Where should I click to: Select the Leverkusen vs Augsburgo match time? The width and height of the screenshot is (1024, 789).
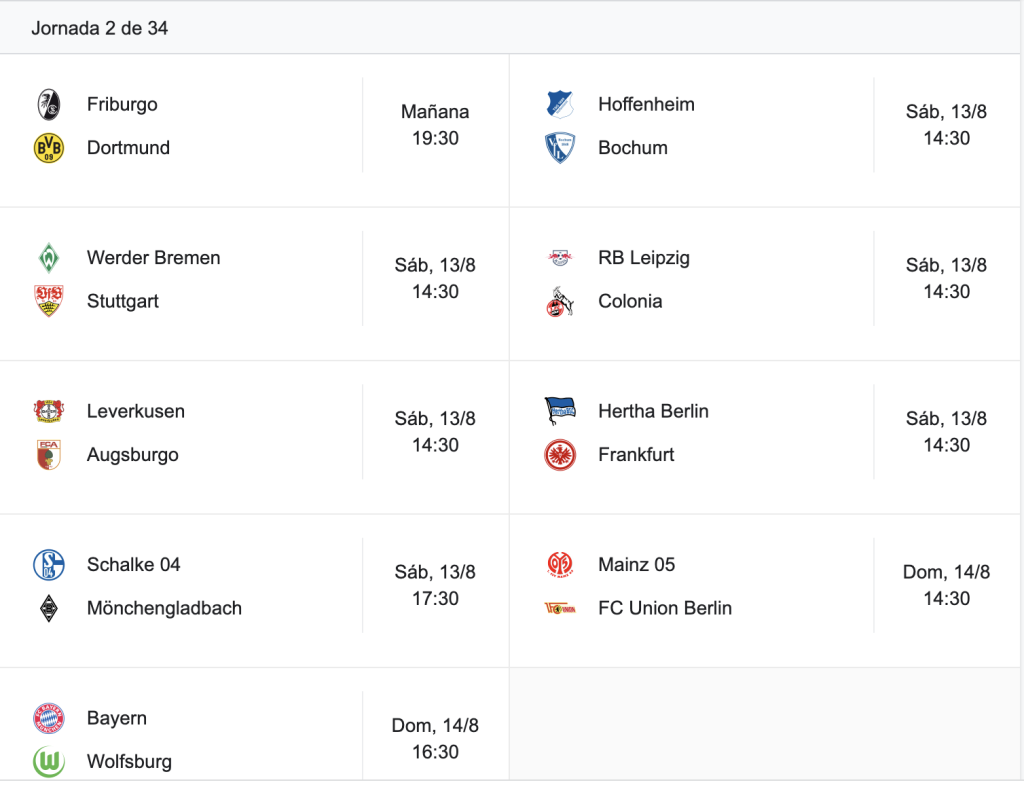[x=435, y=432]
